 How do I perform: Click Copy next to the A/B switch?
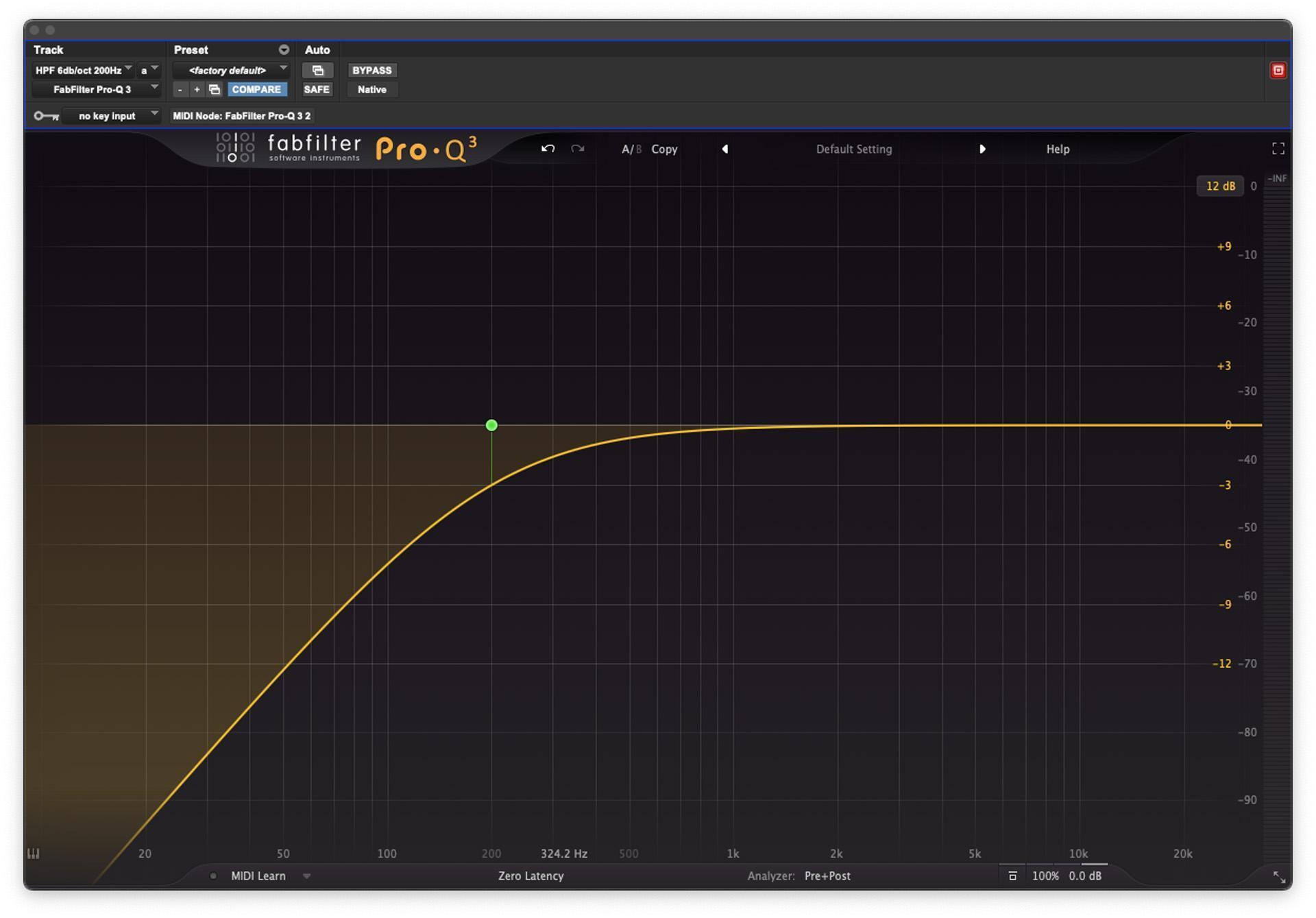[663, 149]
